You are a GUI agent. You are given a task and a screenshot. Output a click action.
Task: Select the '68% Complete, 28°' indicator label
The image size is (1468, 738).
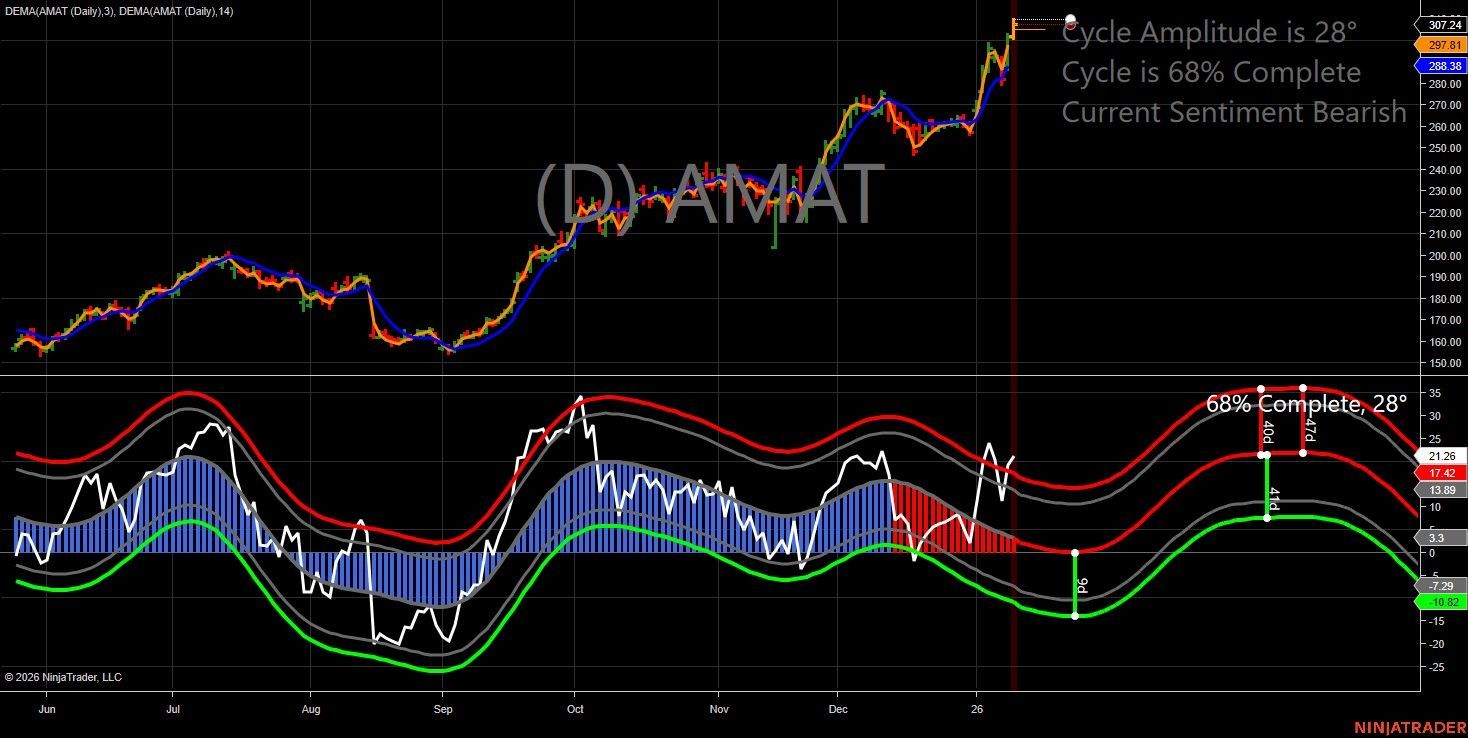click(1306, 404)
